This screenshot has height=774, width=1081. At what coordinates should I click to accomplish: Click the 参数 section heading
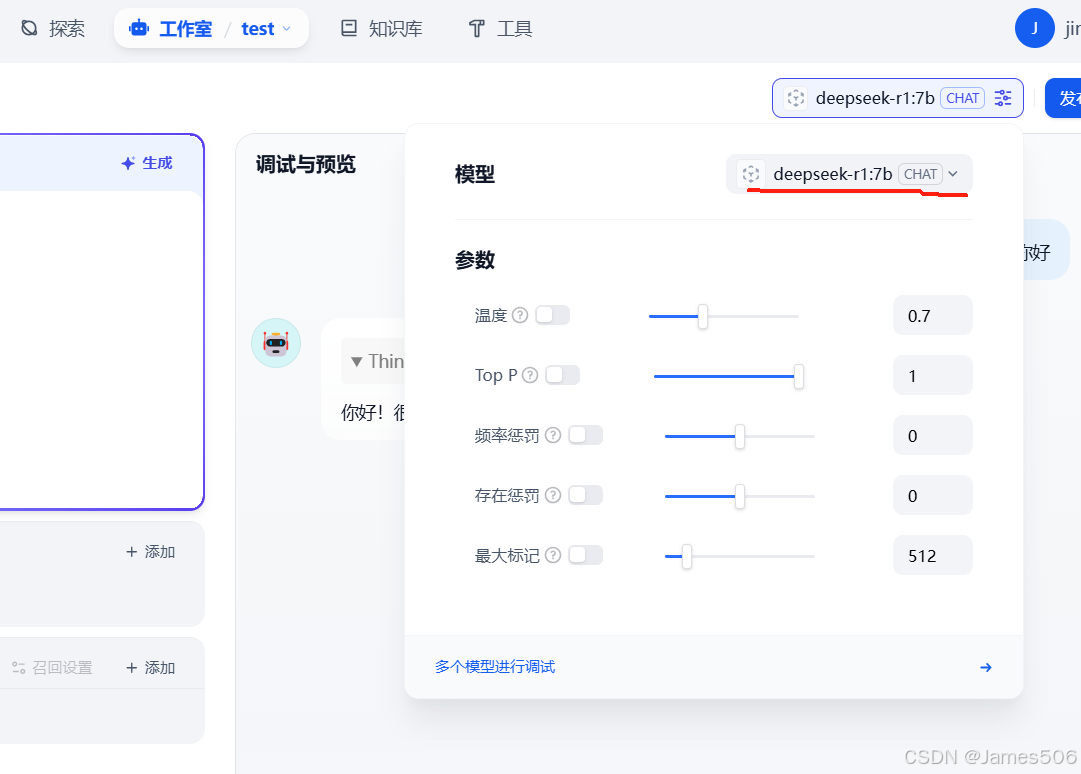[475, 260]
